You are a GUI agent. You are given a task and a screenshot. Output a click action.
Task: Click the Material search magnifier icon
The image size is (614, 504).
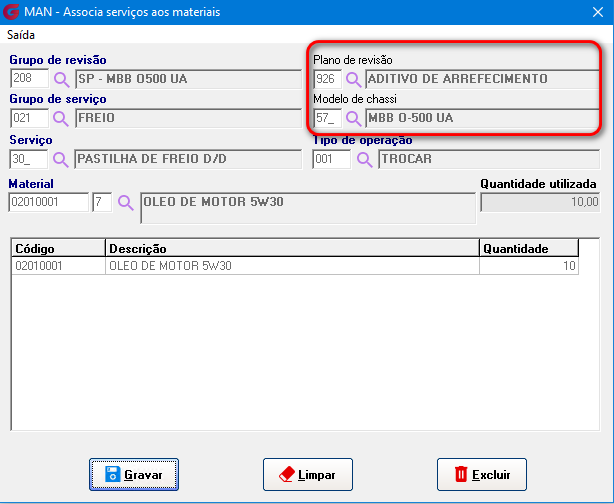click(x=126, y=203)
